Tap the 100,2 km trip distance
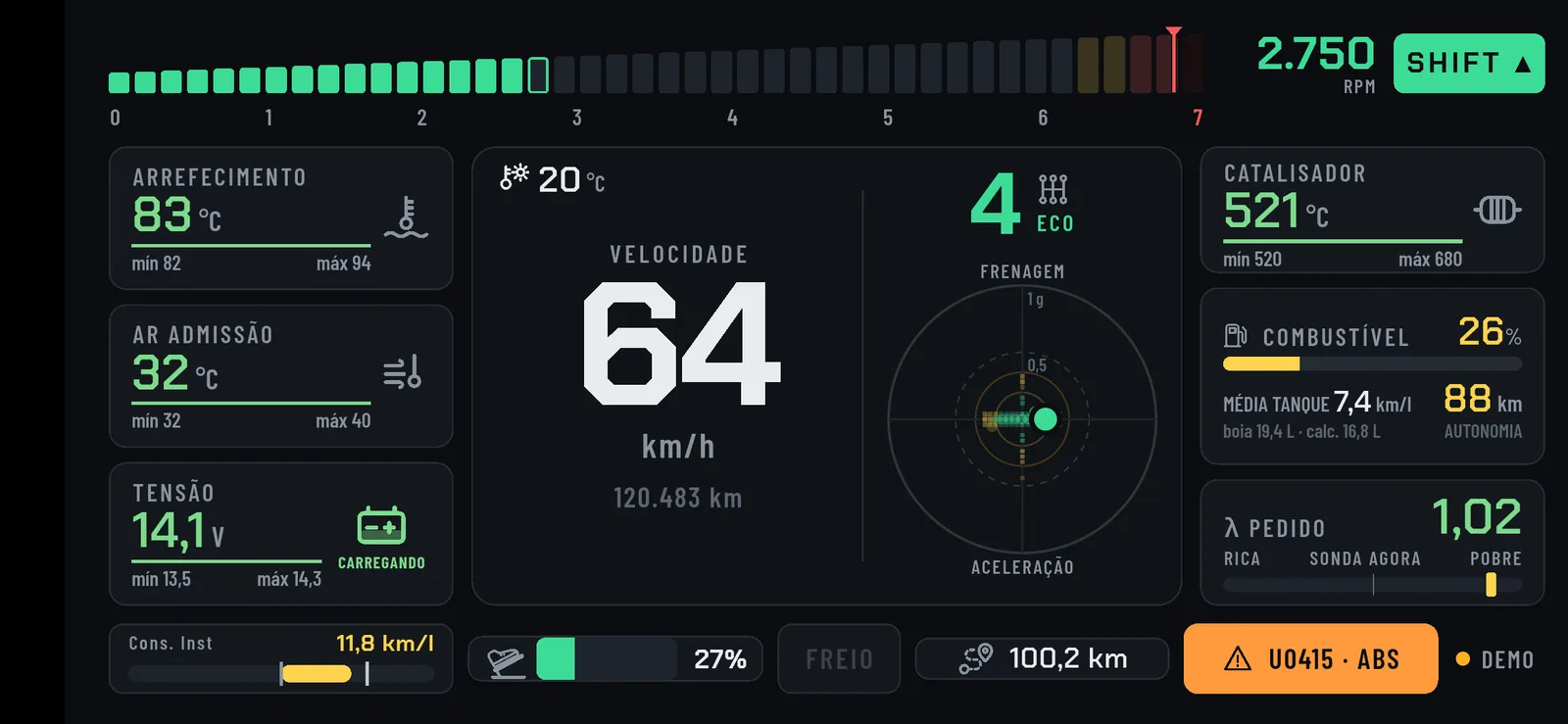The width and height of the screenshot is (1568, 724). click(1068, 658)
